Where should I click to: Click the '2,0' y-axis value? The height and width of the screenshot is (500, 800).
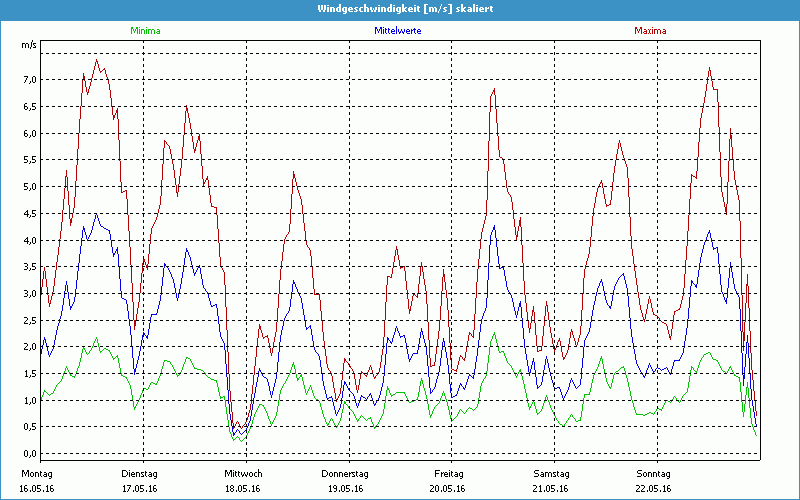click(x=29, y=347)
